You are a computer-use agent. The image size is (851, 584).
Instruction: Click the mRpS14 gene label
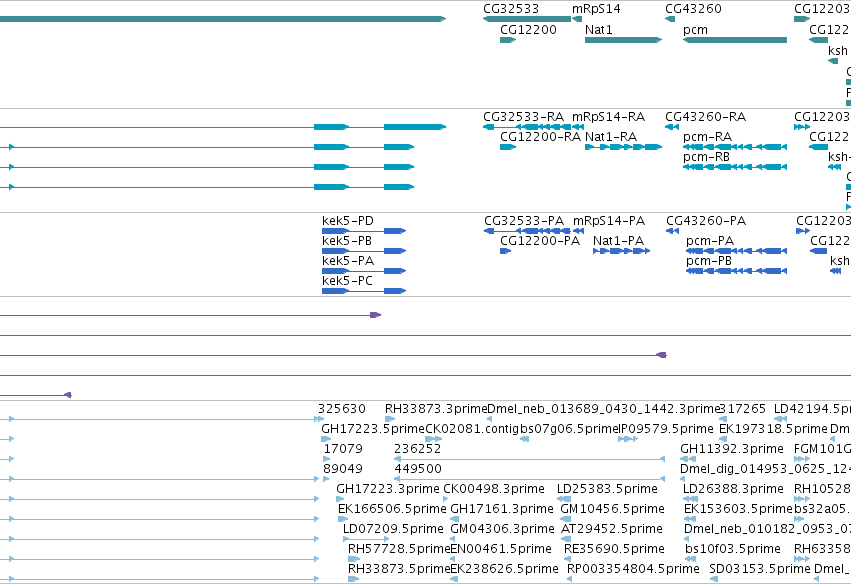click(x=596, y=9)
